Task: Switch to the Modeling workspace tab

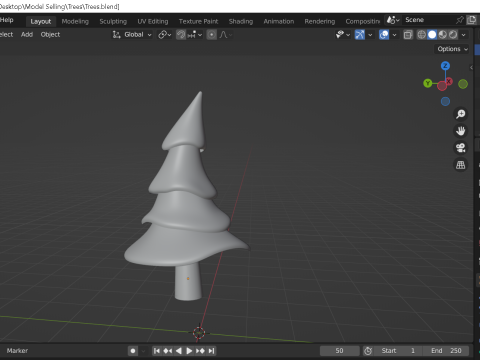Action: point(75,21)
